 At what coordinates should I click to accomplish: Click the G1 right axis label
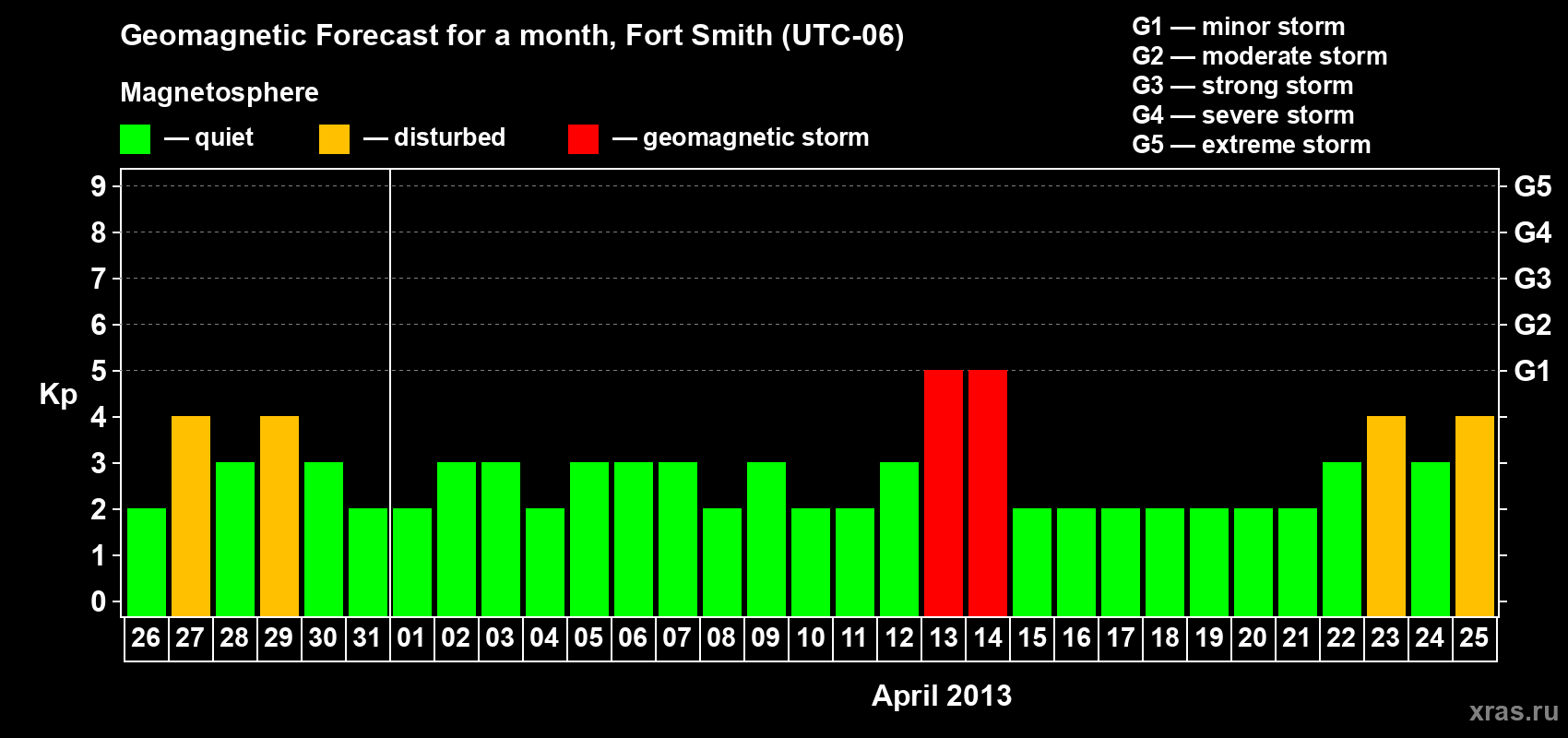click(1533, 371)
